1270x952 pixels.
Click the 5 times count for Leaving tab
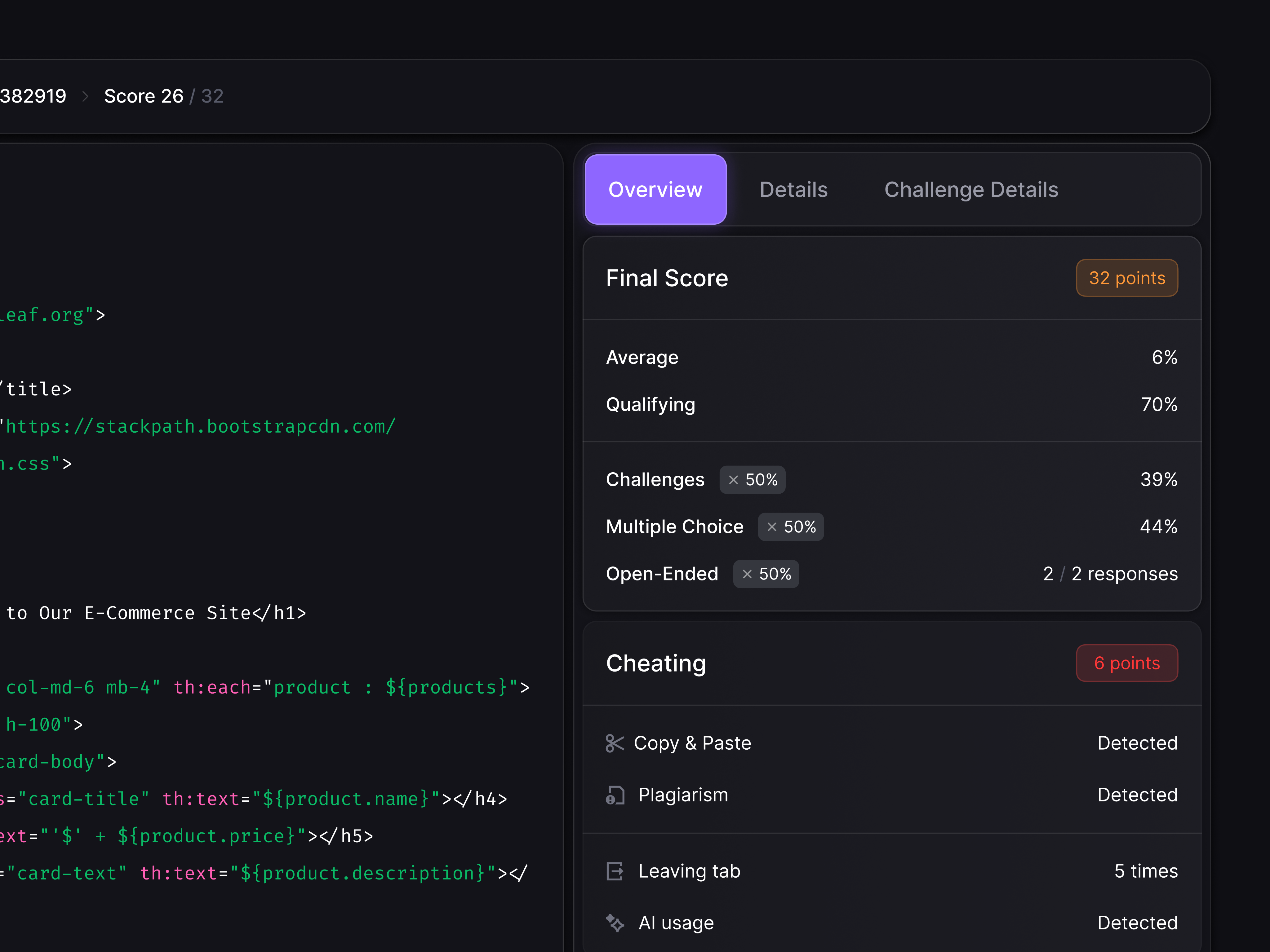[1145, 871]
